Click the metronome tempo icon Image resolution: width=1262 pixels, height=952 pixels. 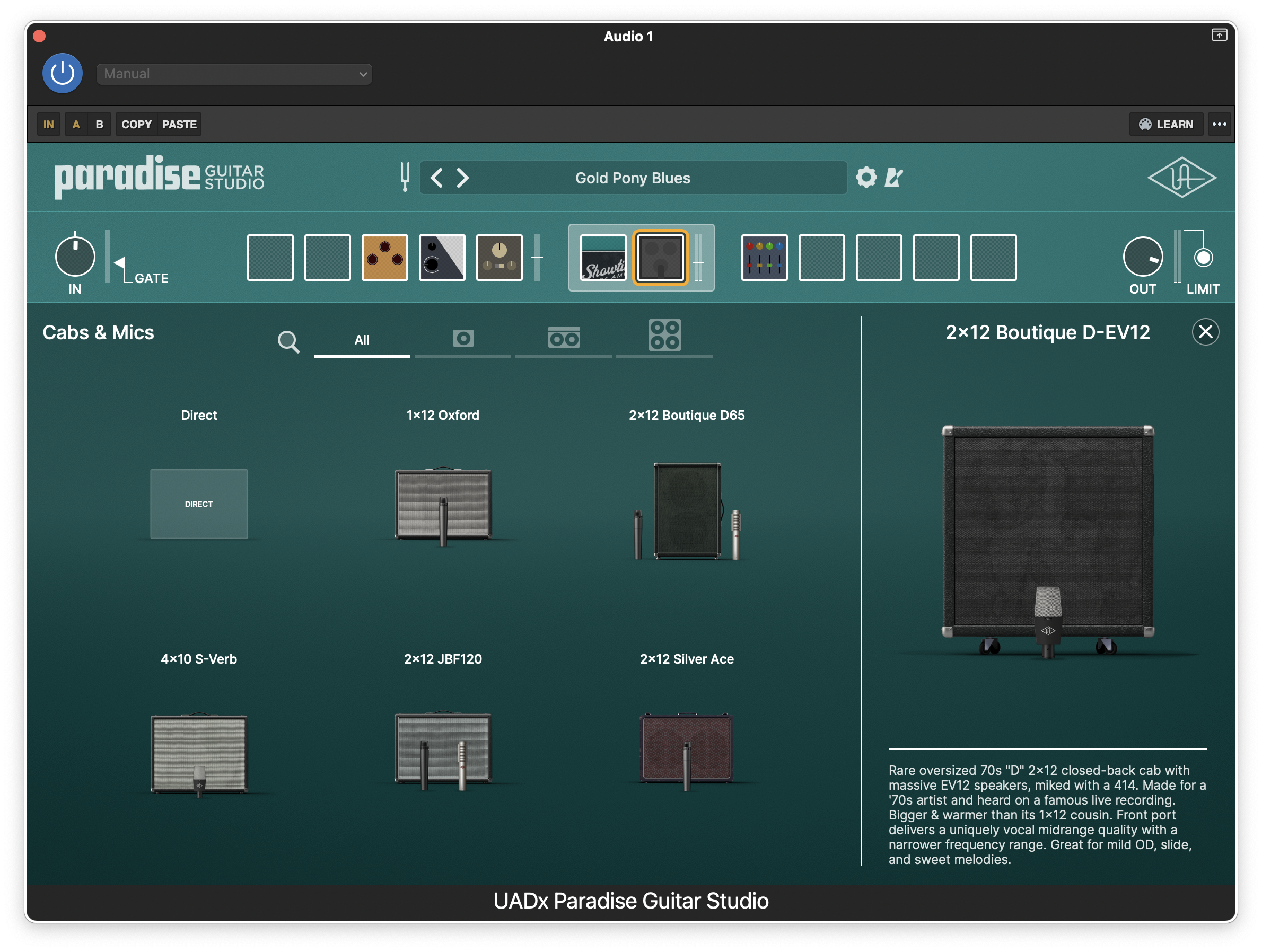pyautogui.click(x=893, y=178)
